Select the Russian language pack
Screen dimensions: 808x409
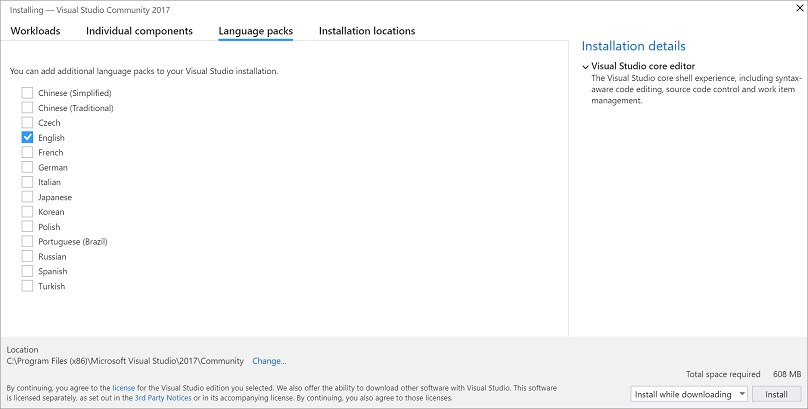pyautogui.click(x=27, y=256)
